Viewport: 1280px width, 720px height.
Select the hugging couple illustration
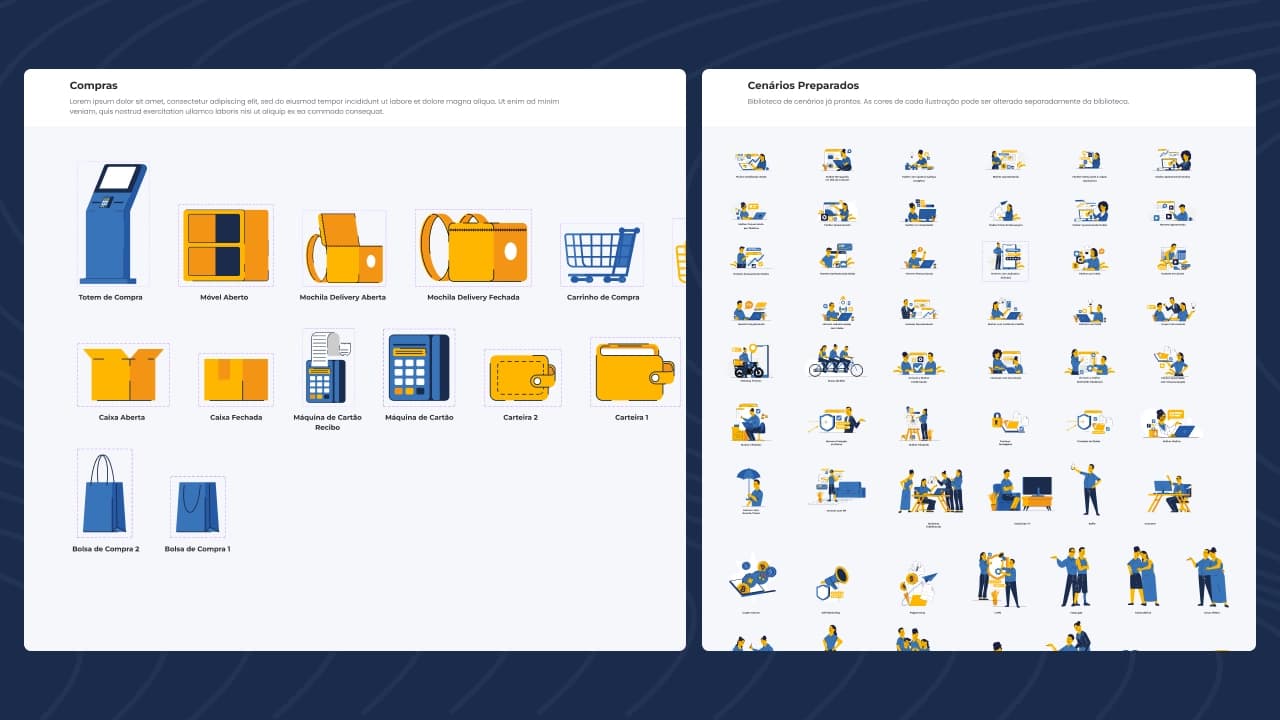tap(1141, 577)
